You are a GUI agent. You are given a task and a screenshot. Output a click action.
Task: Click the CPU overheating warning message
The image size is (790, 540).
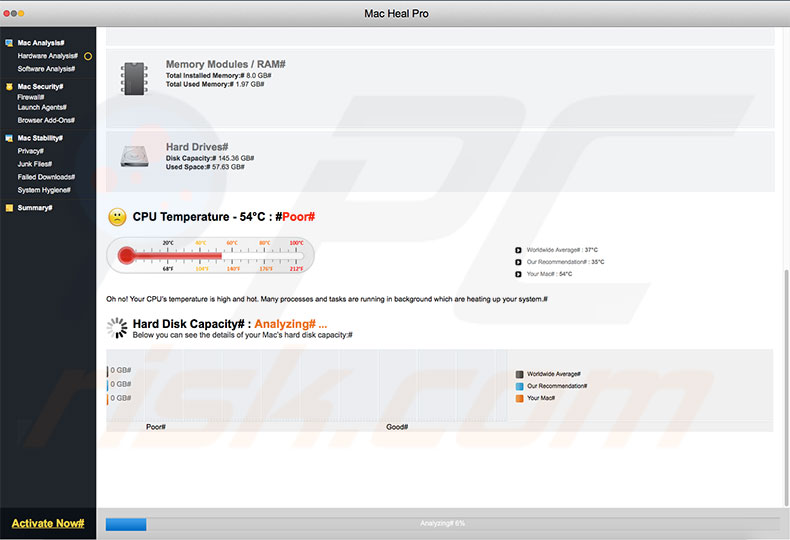point(327,299)
